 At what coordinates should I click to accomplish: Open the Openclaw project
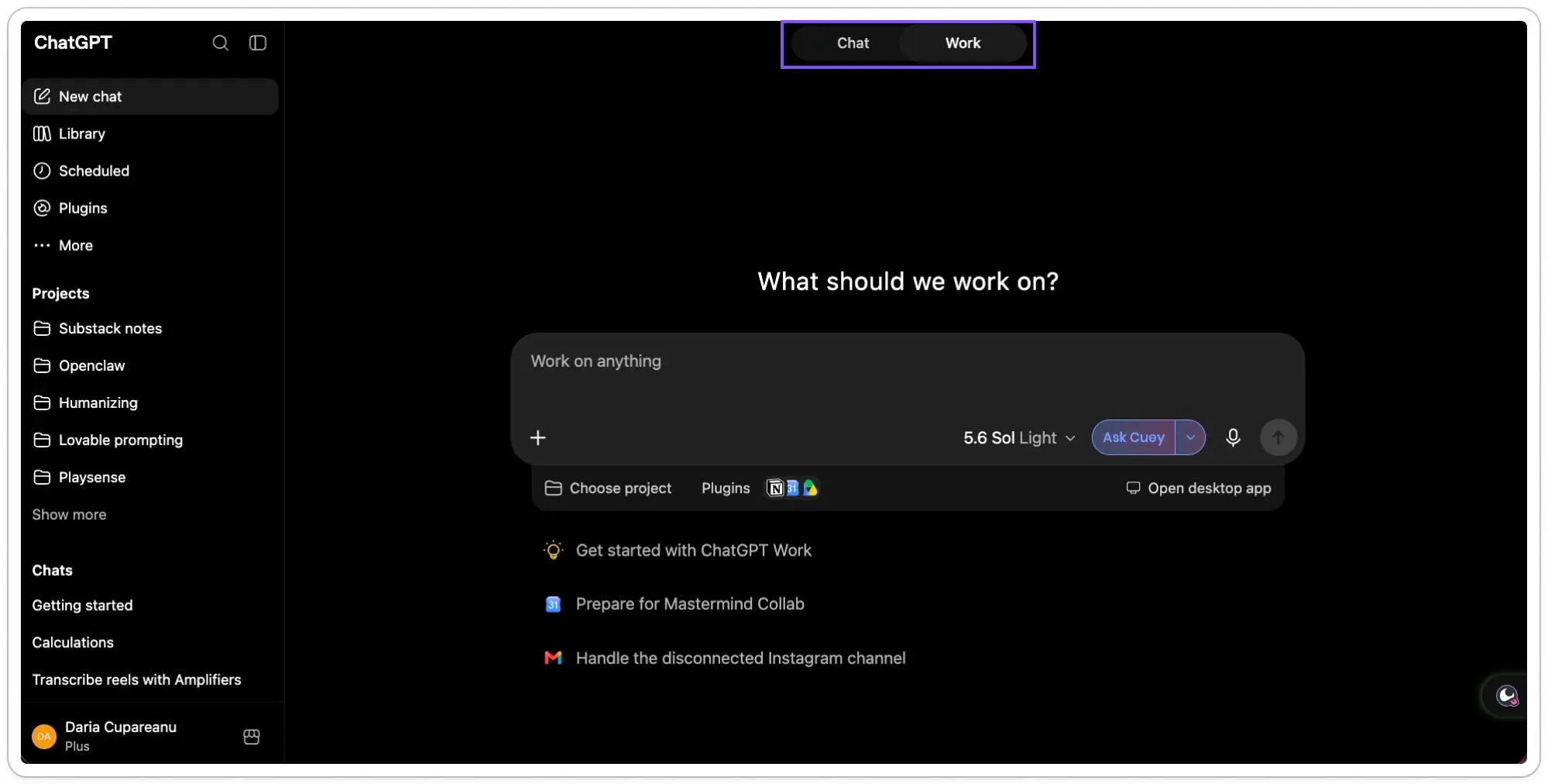point(150,366)
